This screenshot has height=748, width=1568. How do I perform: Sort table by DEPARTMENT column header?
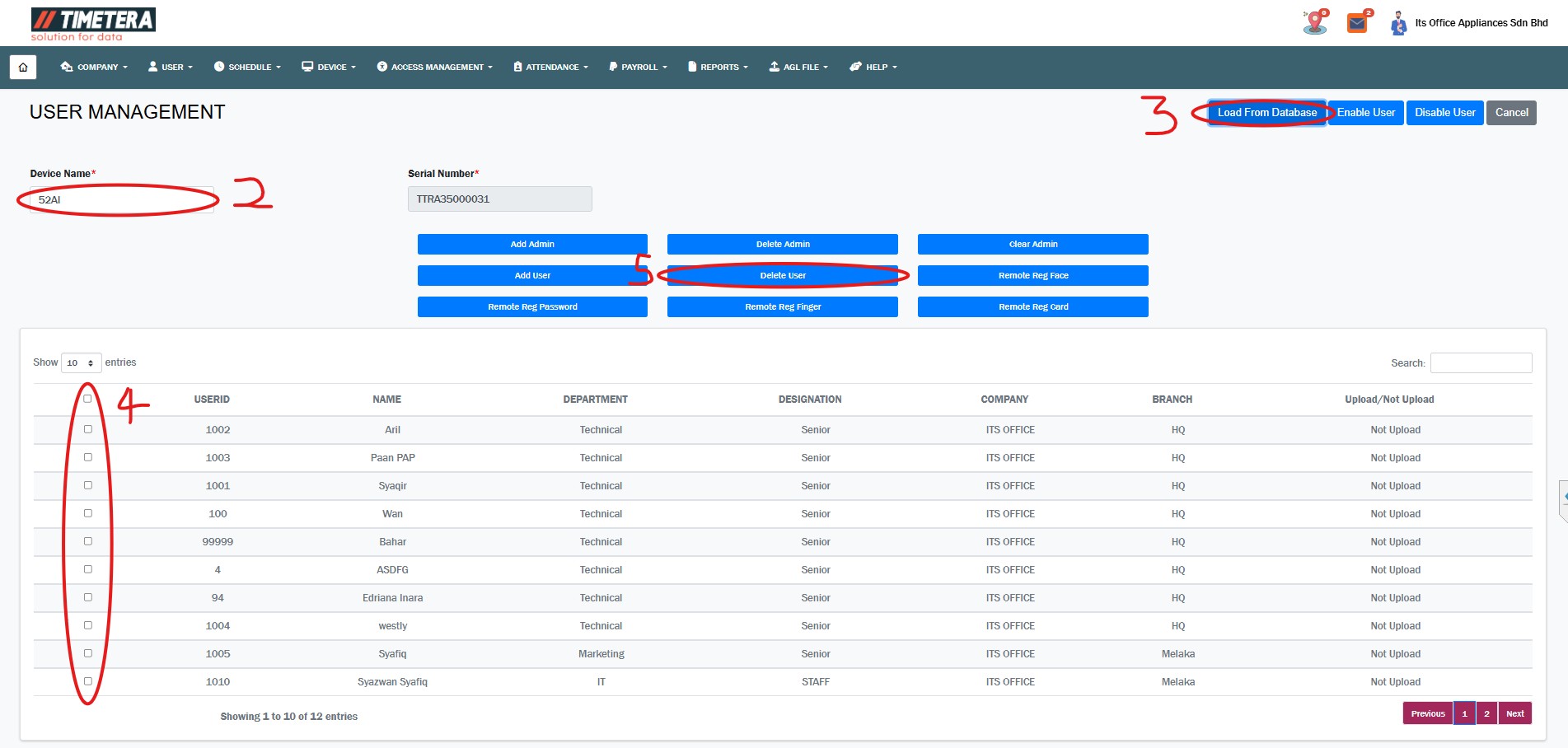click(x=595, y=400)
